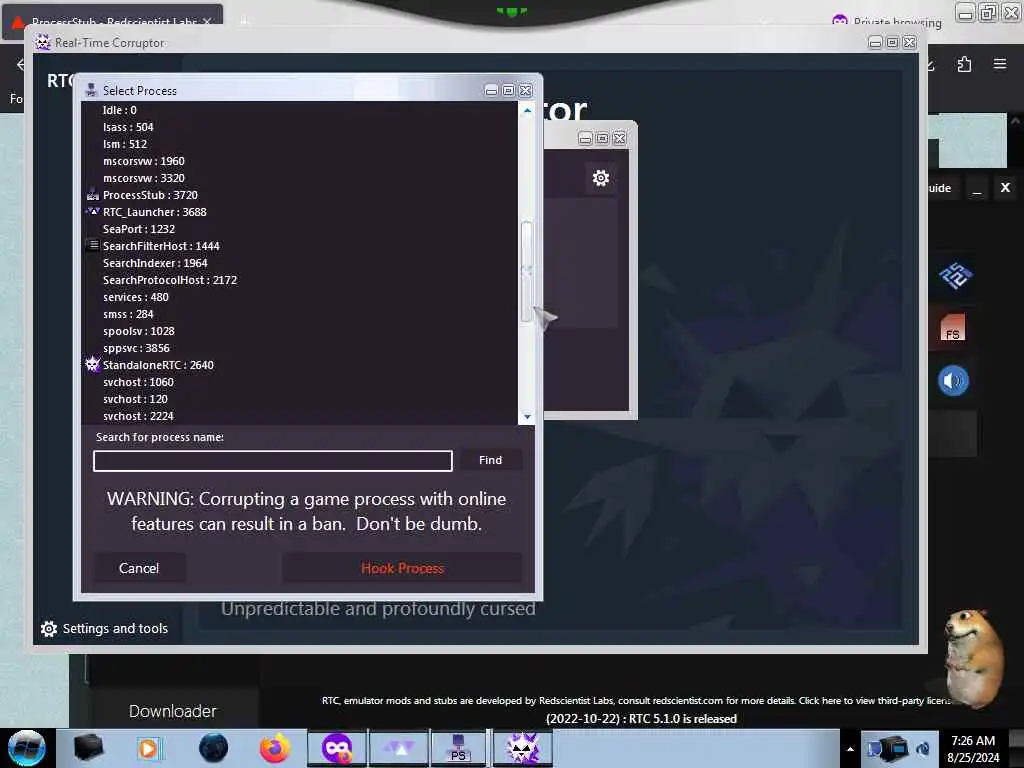
Task: Open gear settings in small background window
Action: 601,178
